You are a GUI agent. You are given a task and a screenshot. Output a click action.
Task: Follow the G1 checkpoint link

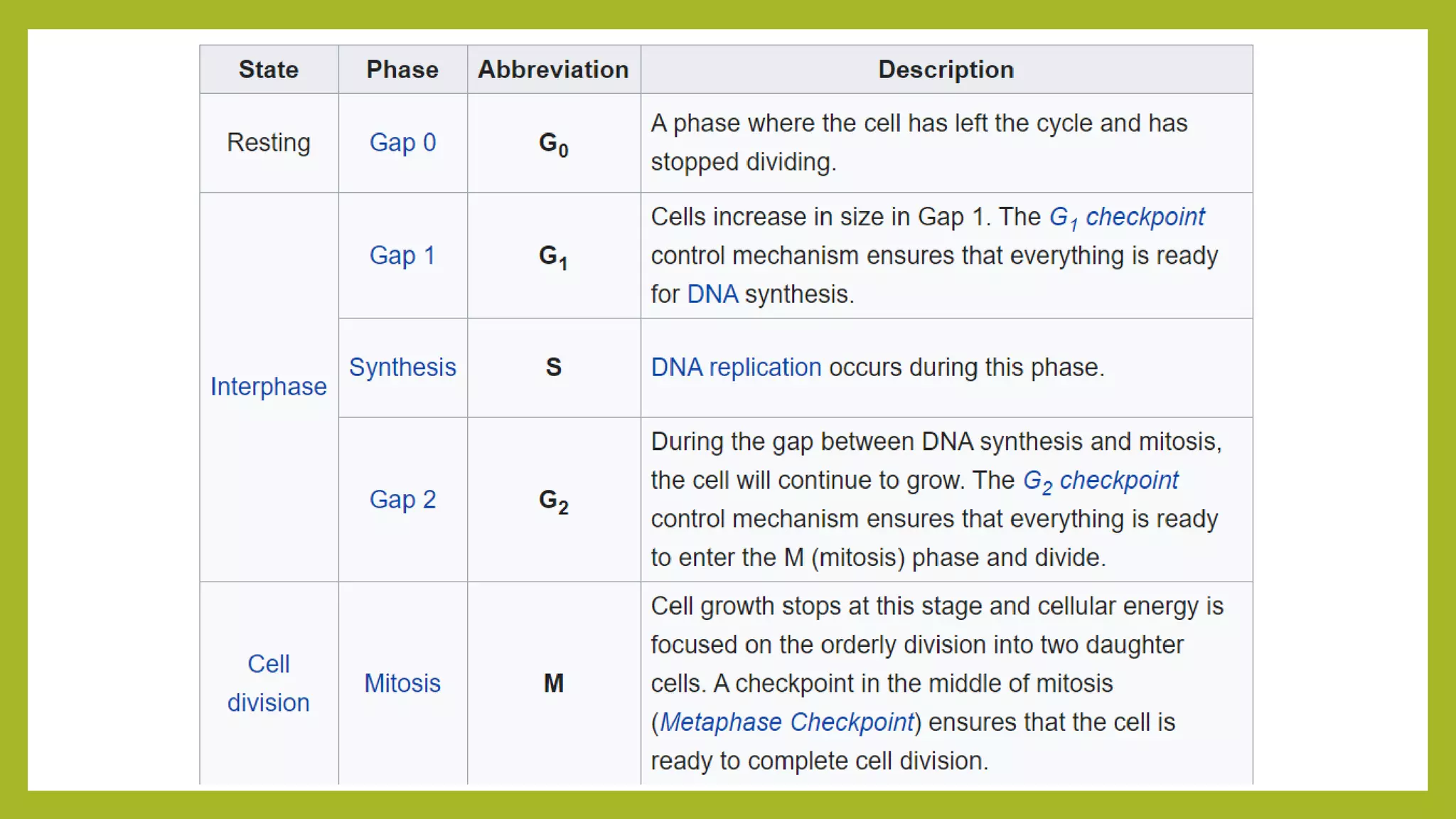pyautogui.click(x=1127, y=218)
